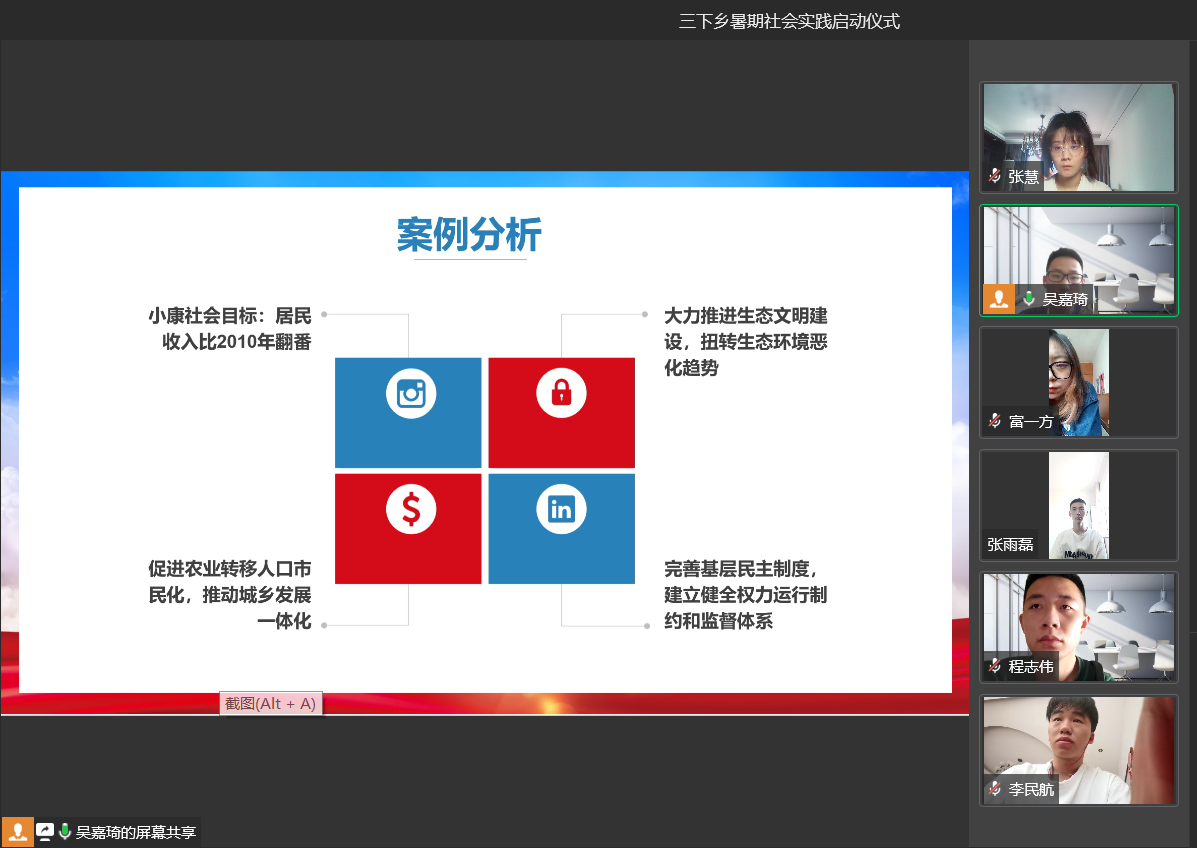The image size is (1197, 848).
Task: Toggle the muted microphone icon for 张慧
Action: pos(995,176)
